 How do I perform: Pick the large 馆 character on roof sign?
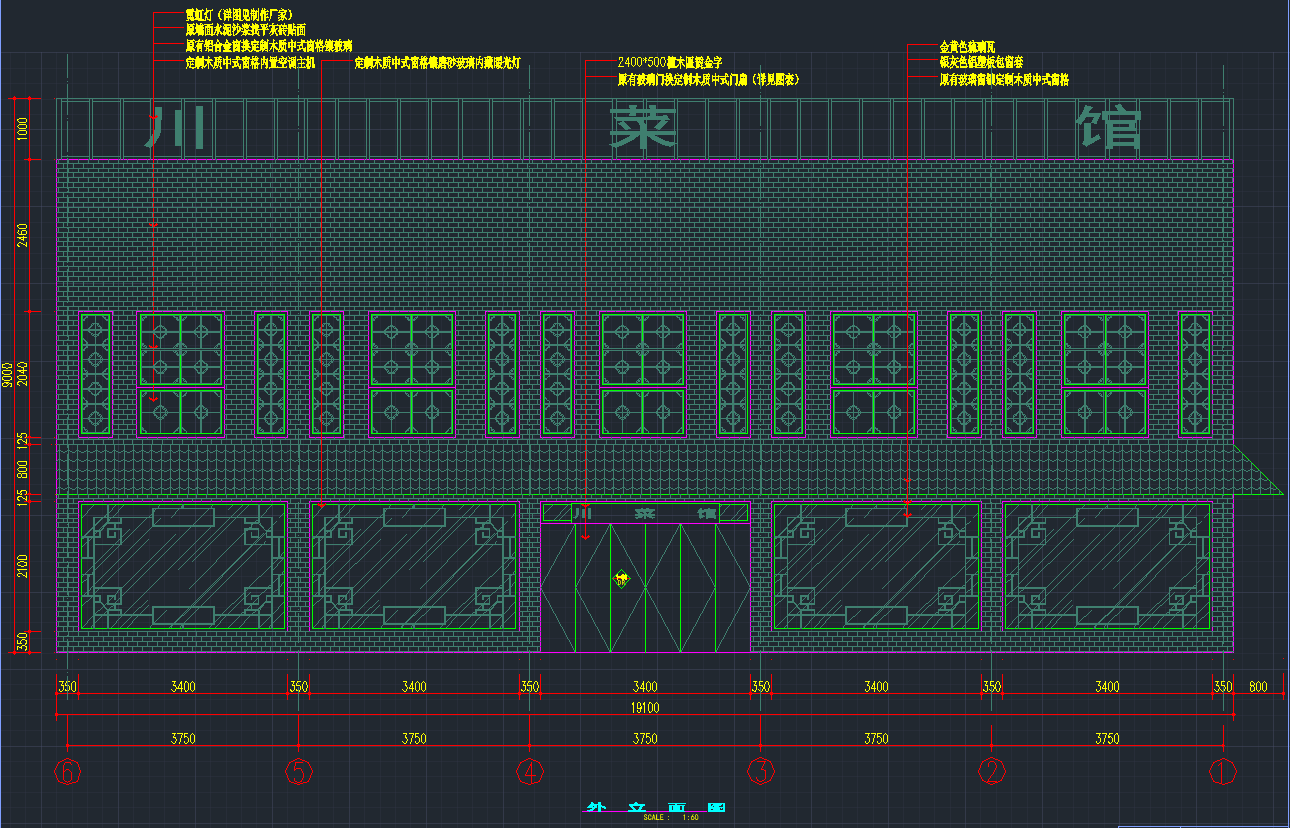click(1109, 128)
